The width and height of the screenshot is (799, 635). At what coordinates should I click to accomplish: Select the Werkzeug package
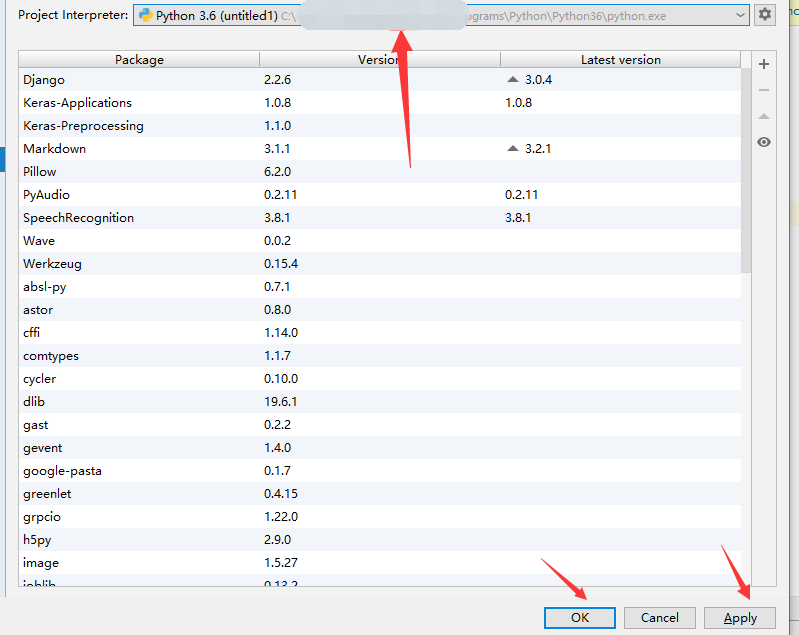380,263
